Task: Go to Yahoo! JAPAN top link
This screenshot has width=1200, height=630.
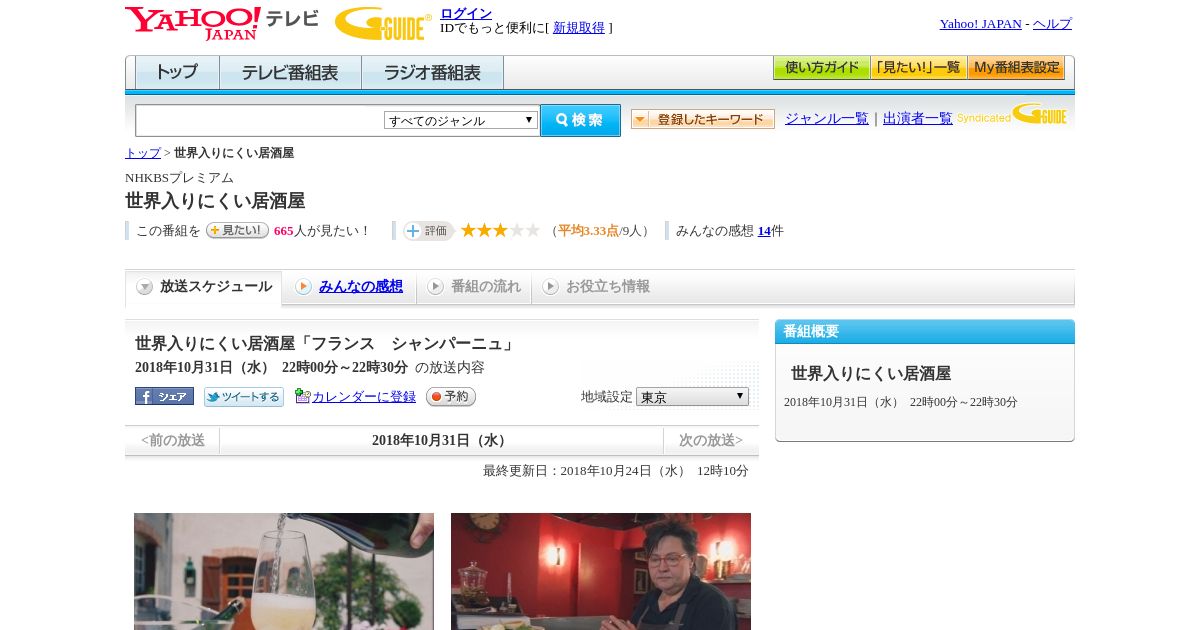Action: [x=980, y=24]
